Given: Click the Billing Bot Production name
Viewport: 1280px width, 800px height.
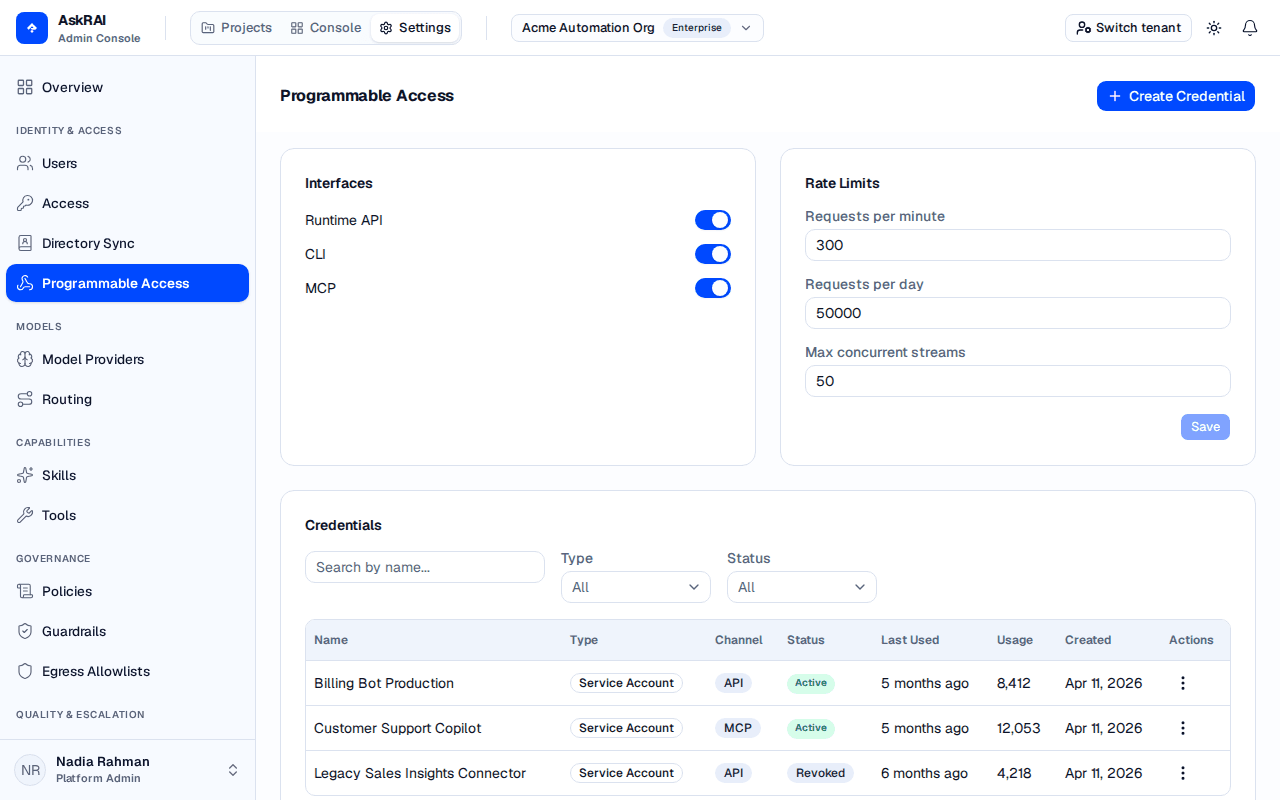Looking at the screenshot, I should (384, 683).
